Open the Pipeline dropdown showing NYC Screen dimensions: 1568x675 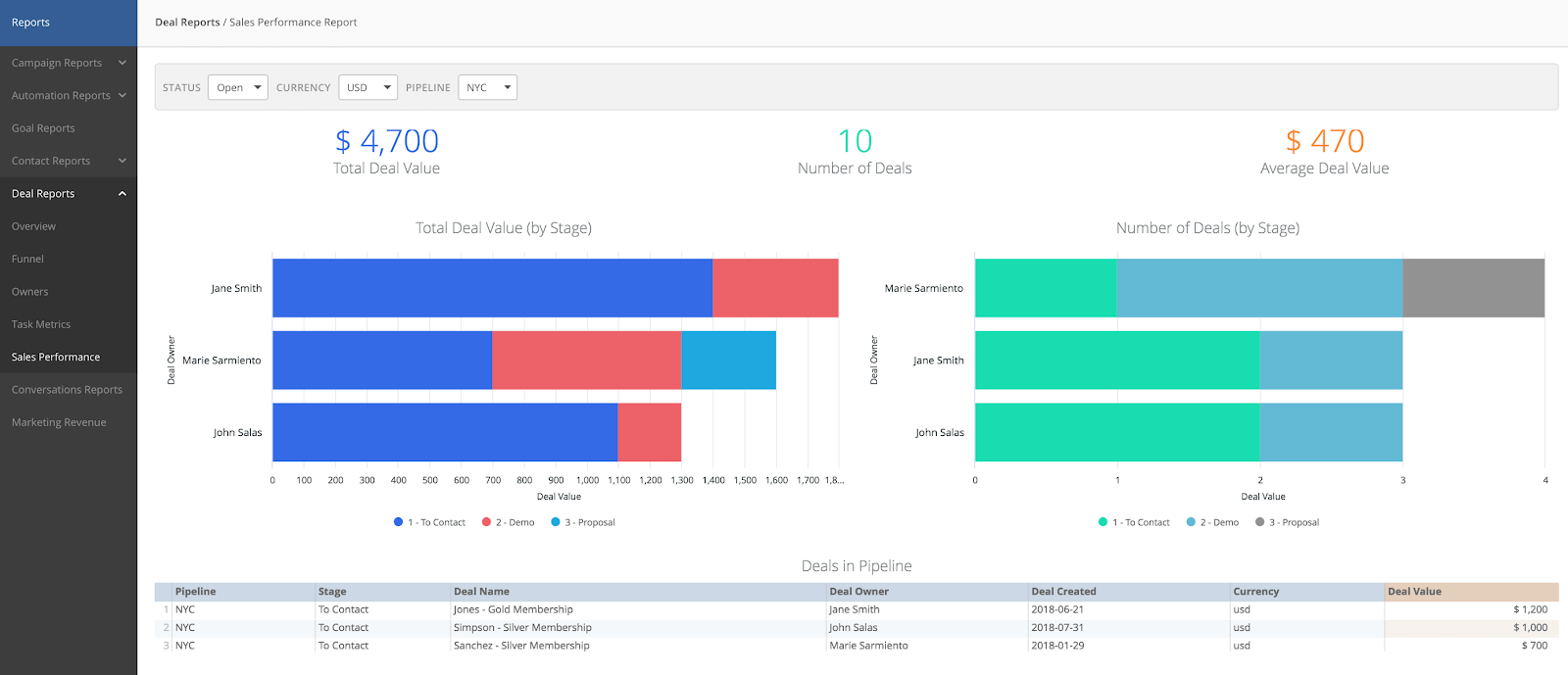[x=487, y=87]
